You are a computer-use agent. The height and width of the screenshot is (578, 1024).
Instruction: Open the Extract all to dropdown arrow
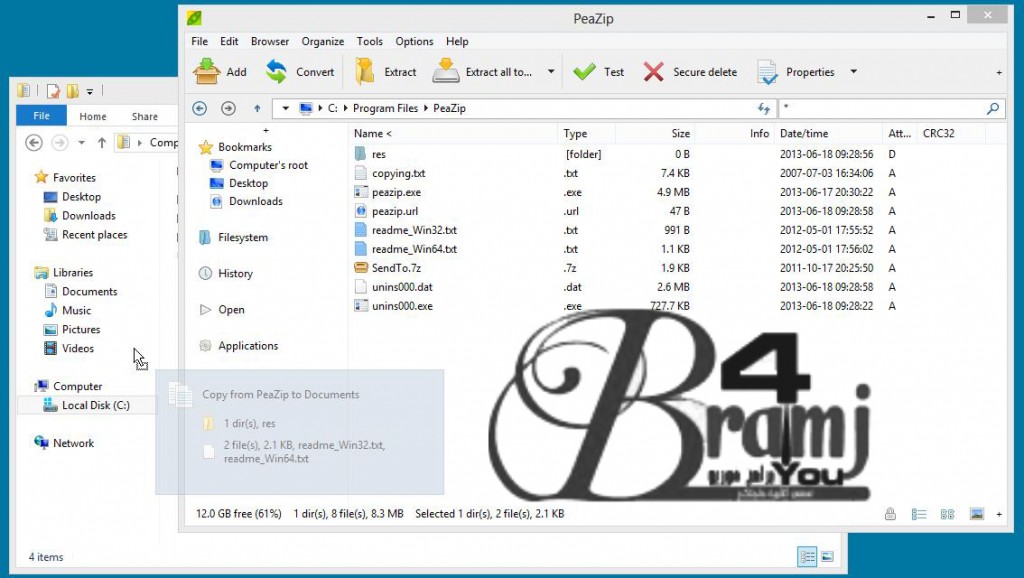pyautogui.click(x=551, y=72)
